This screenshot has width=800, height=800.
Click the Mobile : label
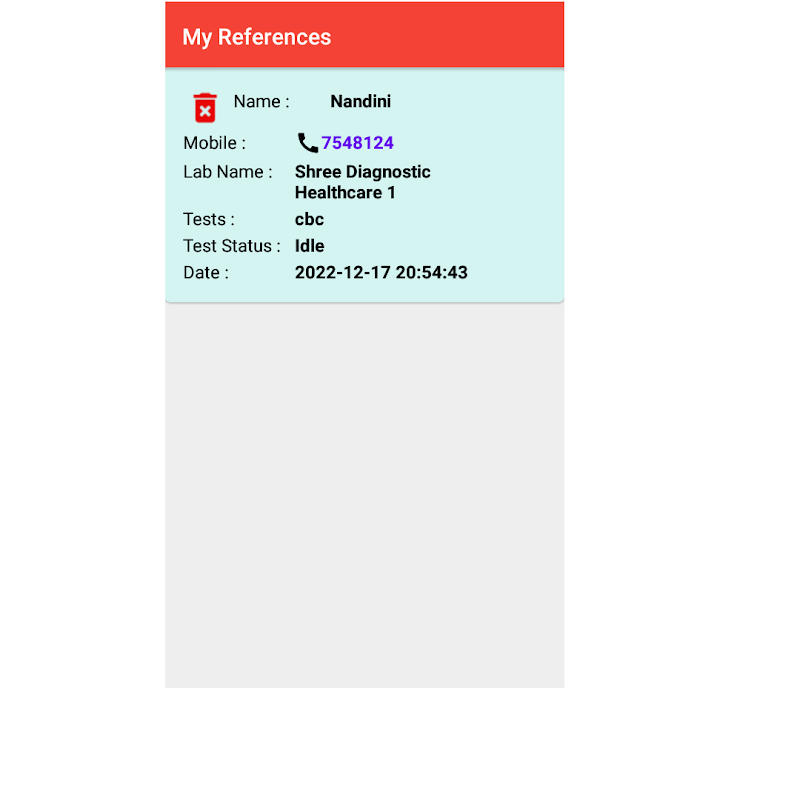click(x=214, y=143)
